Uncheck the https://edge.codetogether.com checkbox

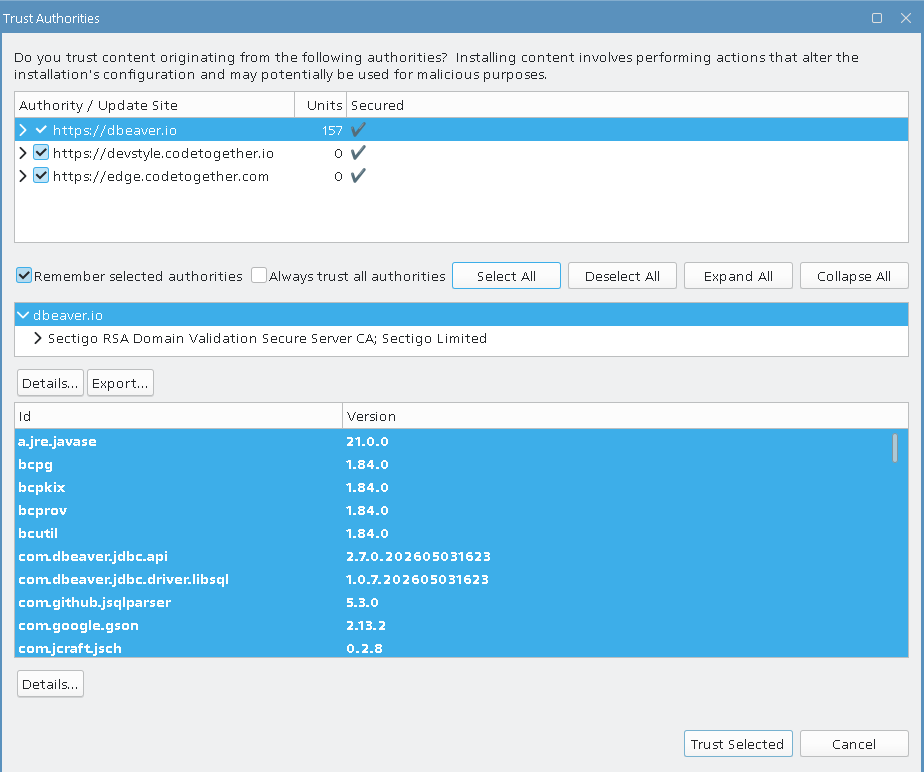point(41,176)
